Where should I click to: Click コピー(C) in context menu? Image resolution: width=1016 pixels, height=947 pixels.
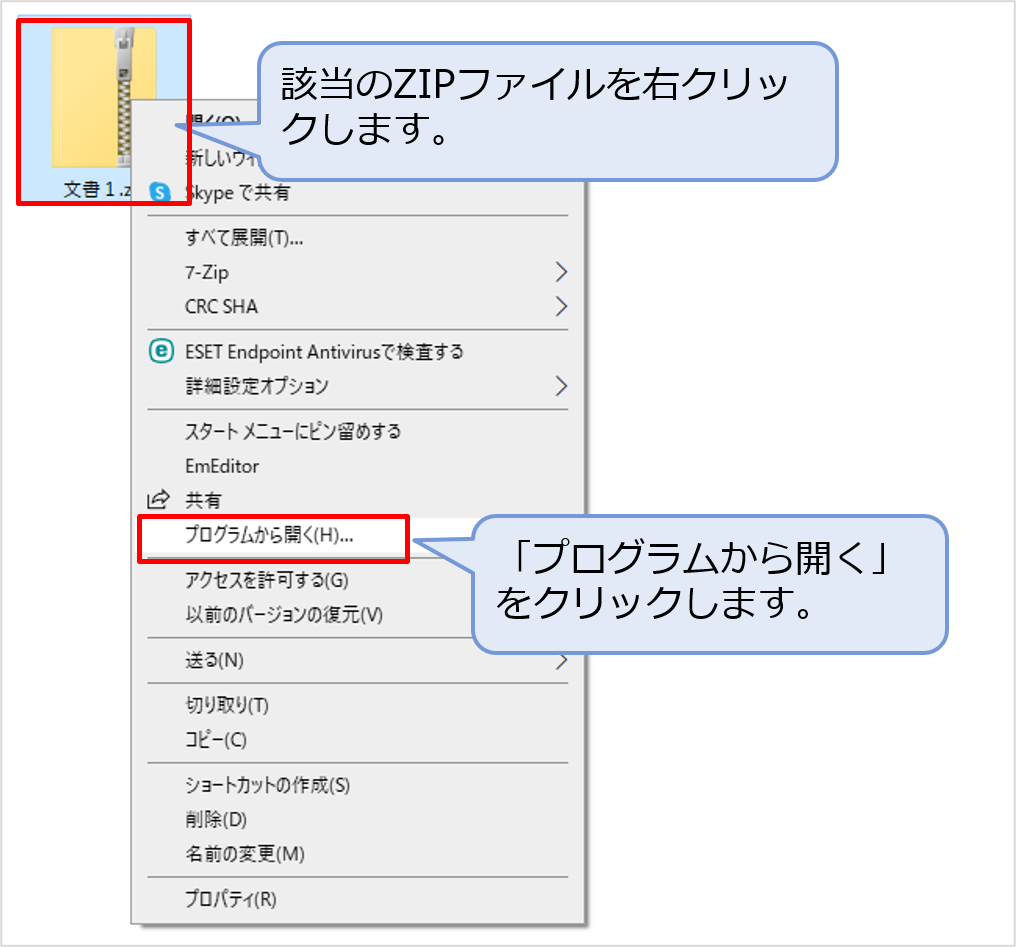[x=216, y=740]
